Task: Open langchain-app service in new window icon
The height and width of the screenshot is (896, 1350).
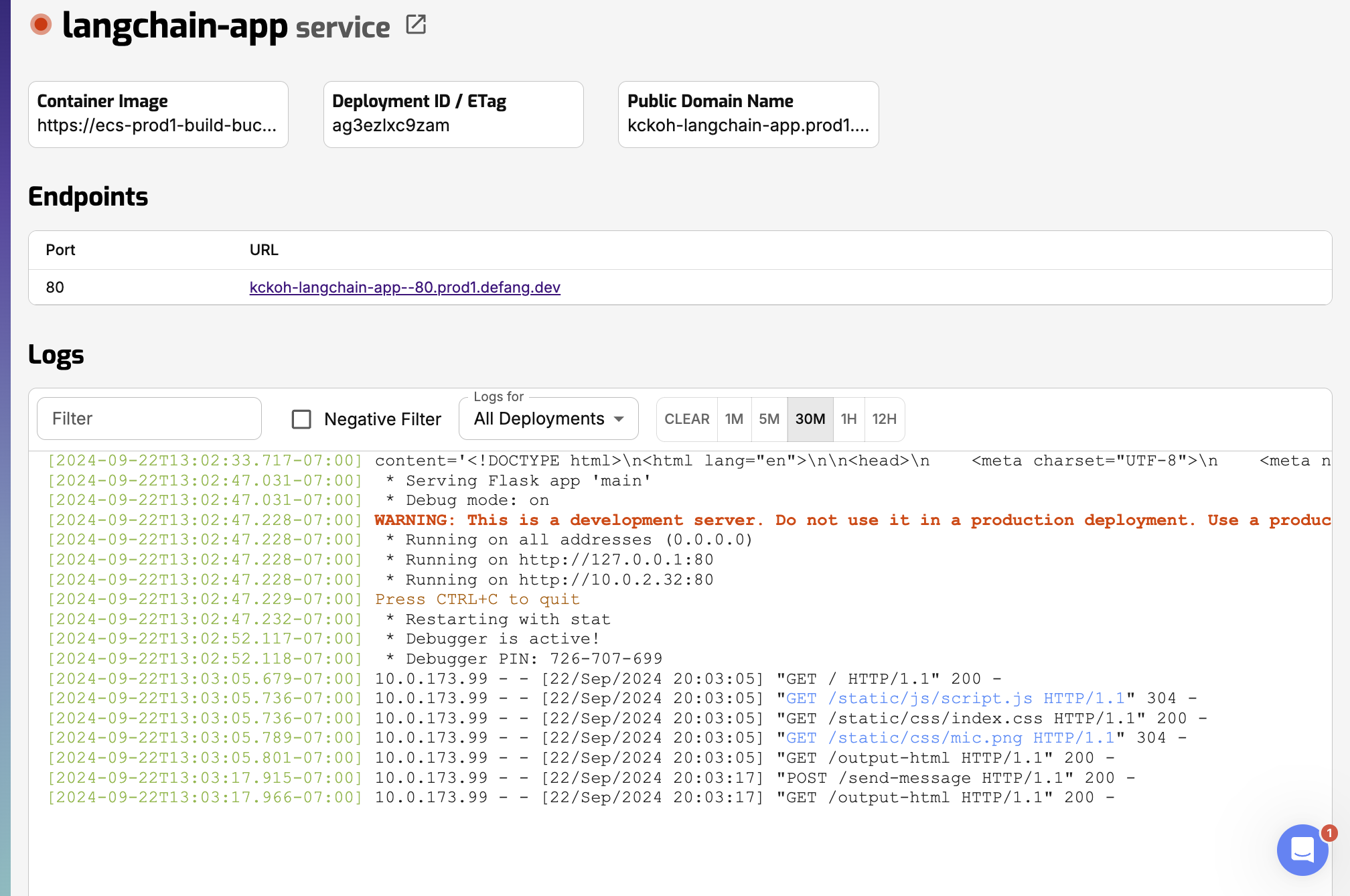Action: (416, 25)
